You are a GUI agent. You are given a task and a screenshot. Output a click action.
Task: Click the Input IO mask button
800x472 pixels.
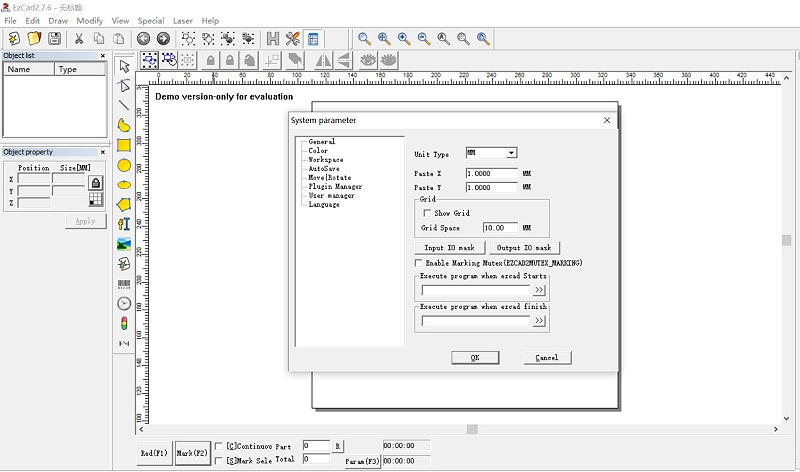coord(449,247)
